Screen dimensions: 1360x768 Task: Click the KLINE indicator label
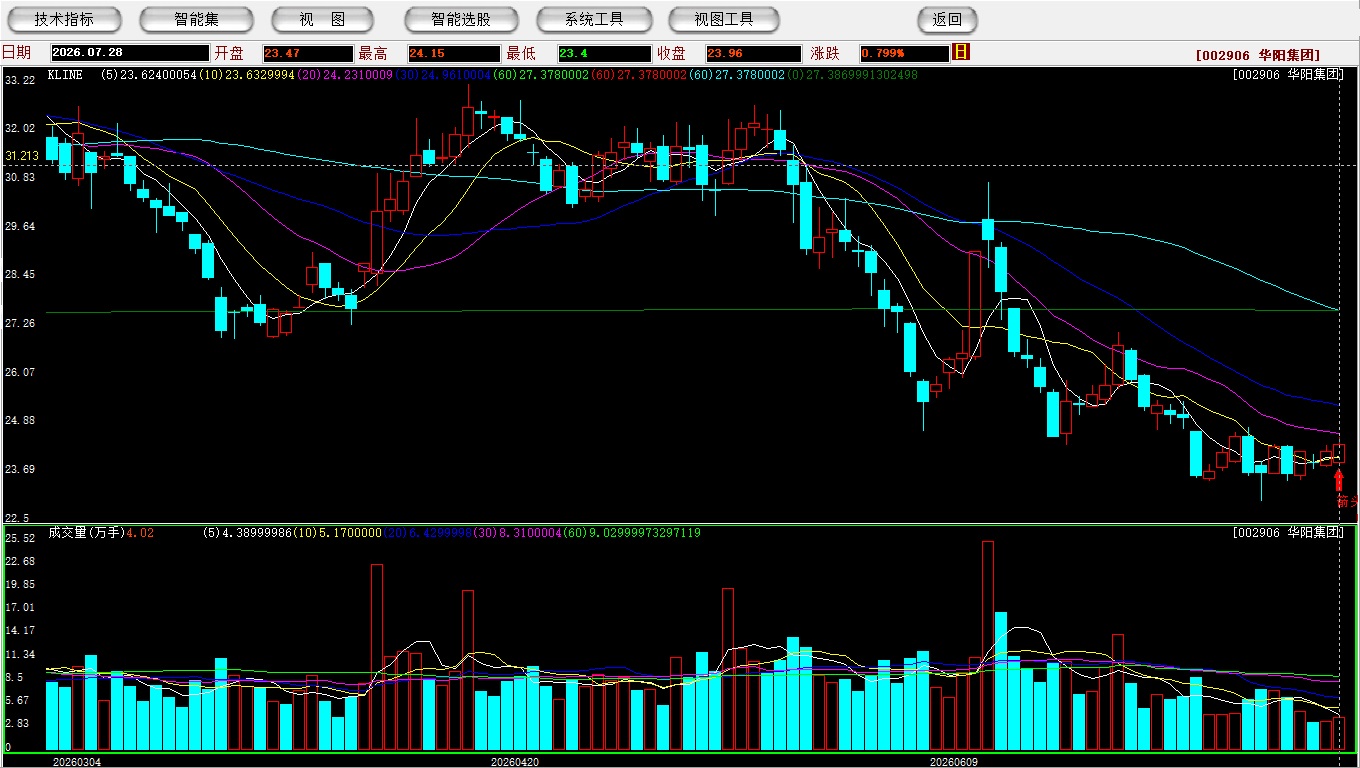[65, 74]
